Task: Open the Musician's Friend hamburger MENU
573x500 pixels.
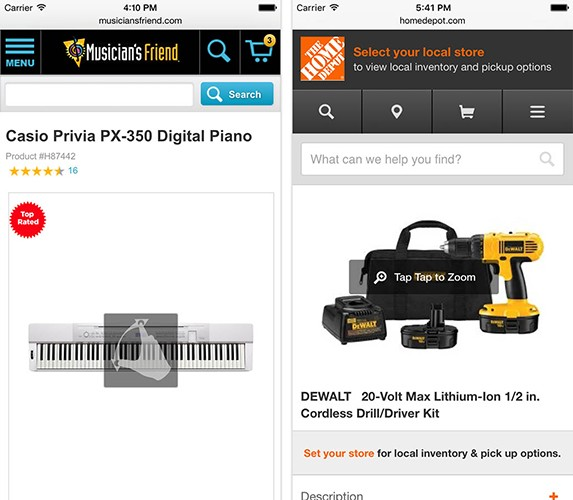Action: 20,53
